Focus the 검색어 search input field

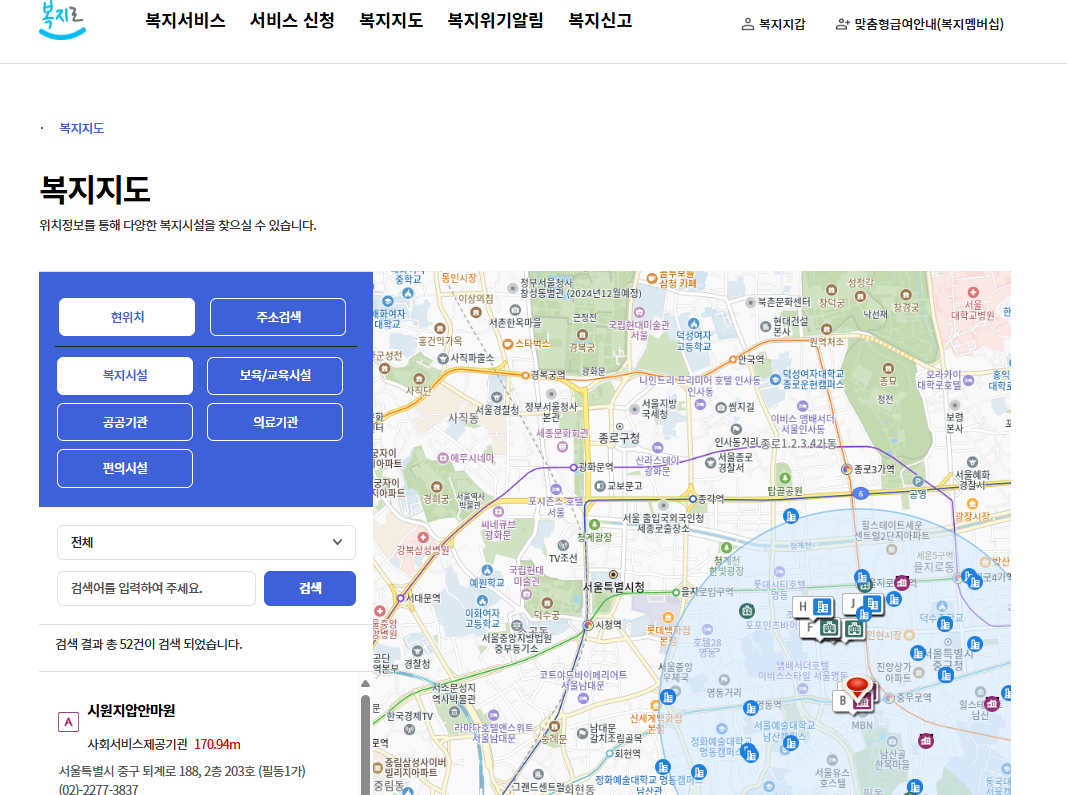click(x=157, y=588)
